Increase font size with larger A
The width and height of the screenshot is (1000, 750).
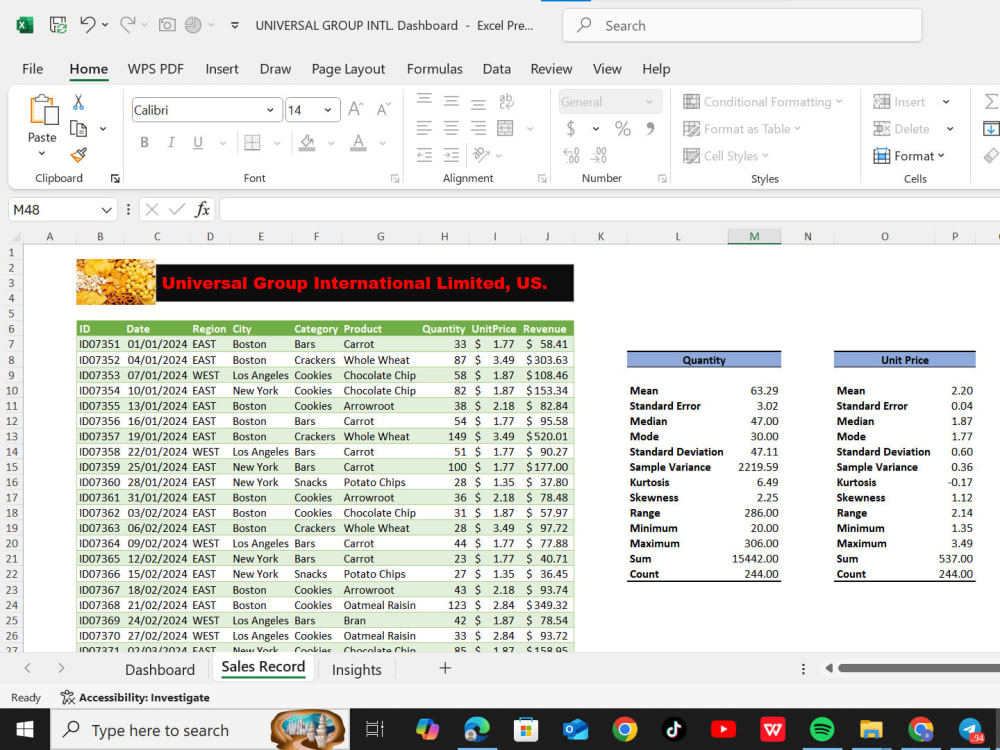point(356,110)
